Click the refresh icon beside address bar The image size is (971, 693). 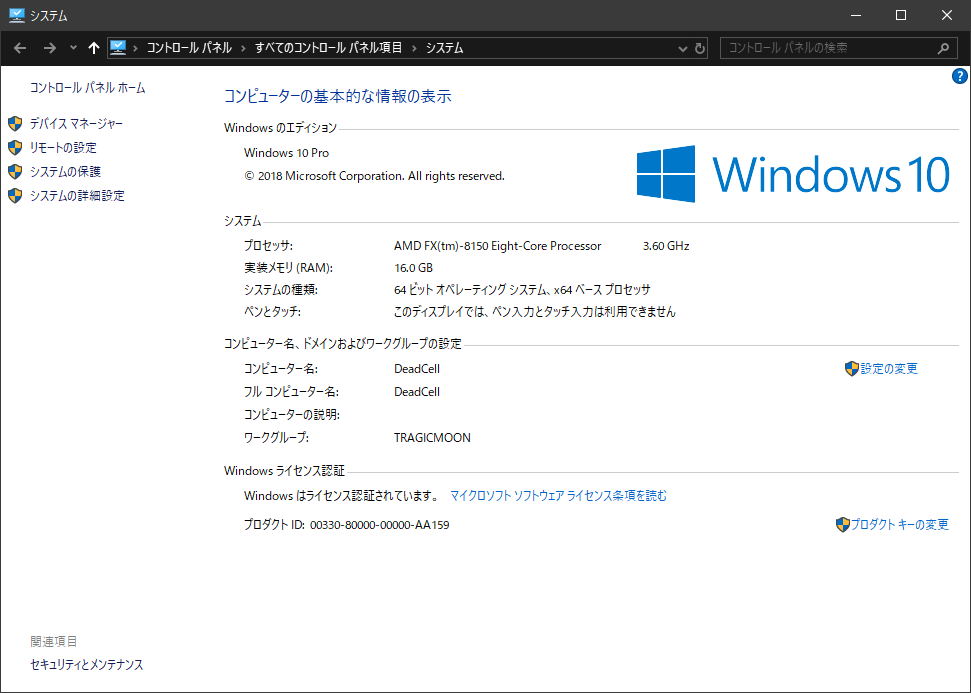tap(700, 48)
